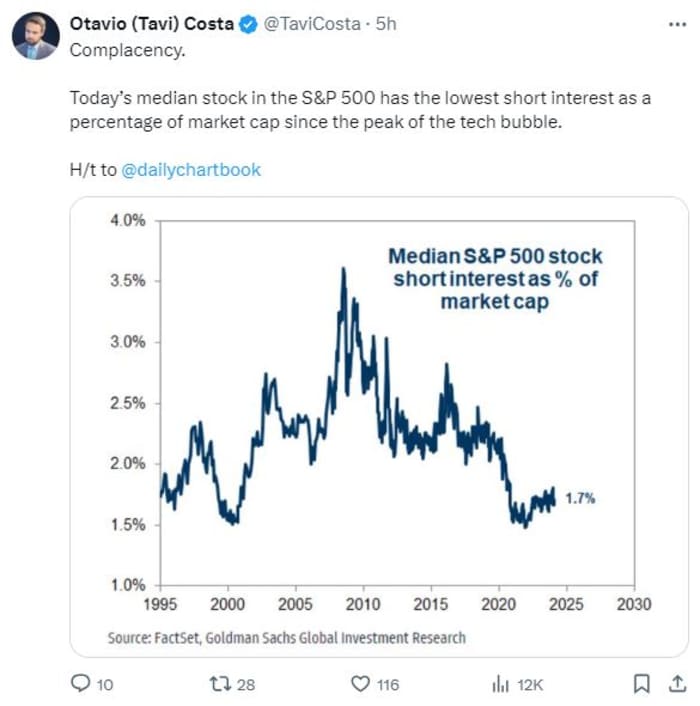Viewport: 700px width, 706px height.
Task: Click the blue verified badge
Action: [248, 24]
